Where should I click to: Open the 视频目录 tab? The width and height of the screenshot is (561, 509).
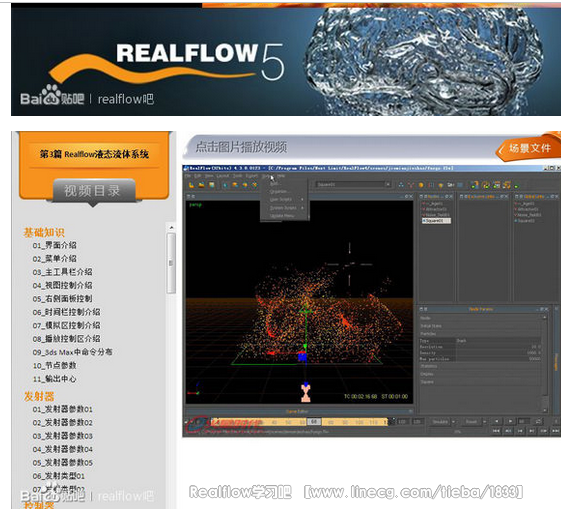[x=94, y=191]
